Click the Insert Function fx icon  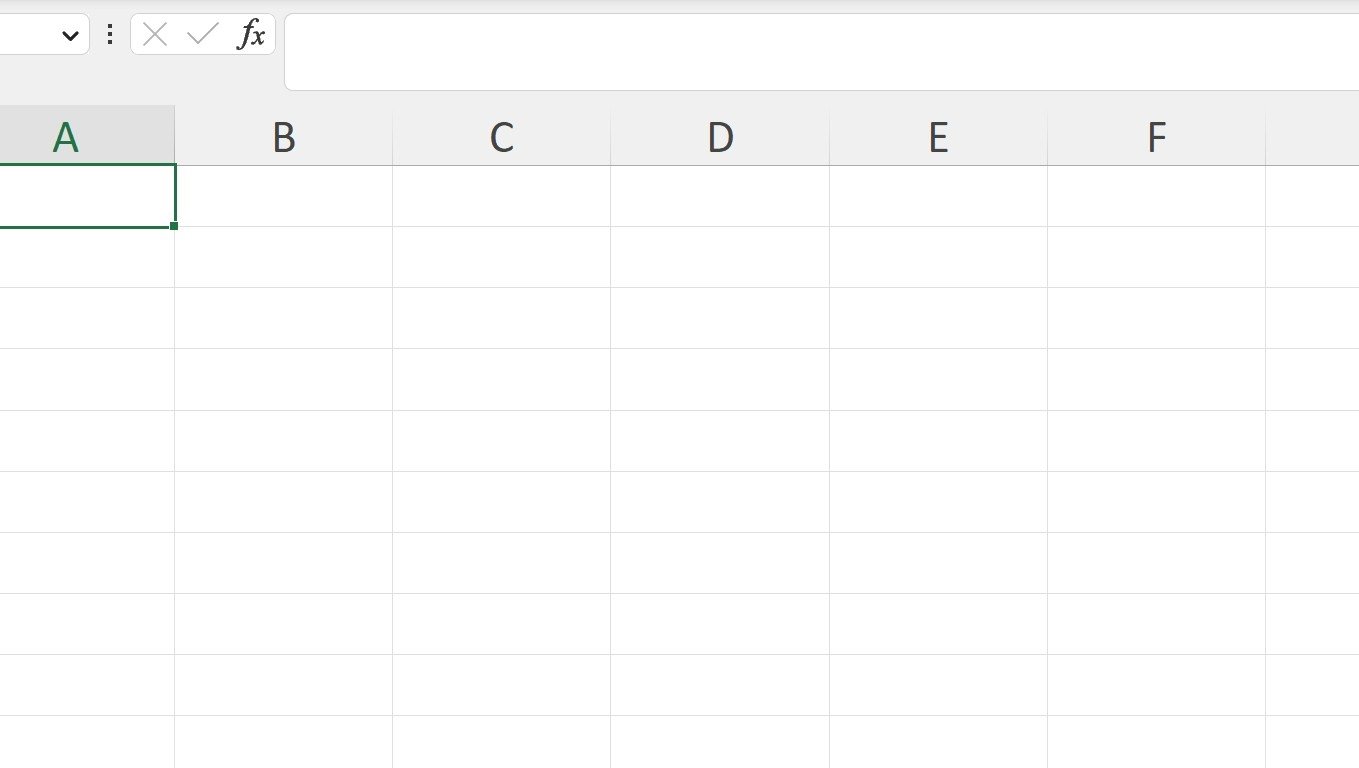click(251, 35)
